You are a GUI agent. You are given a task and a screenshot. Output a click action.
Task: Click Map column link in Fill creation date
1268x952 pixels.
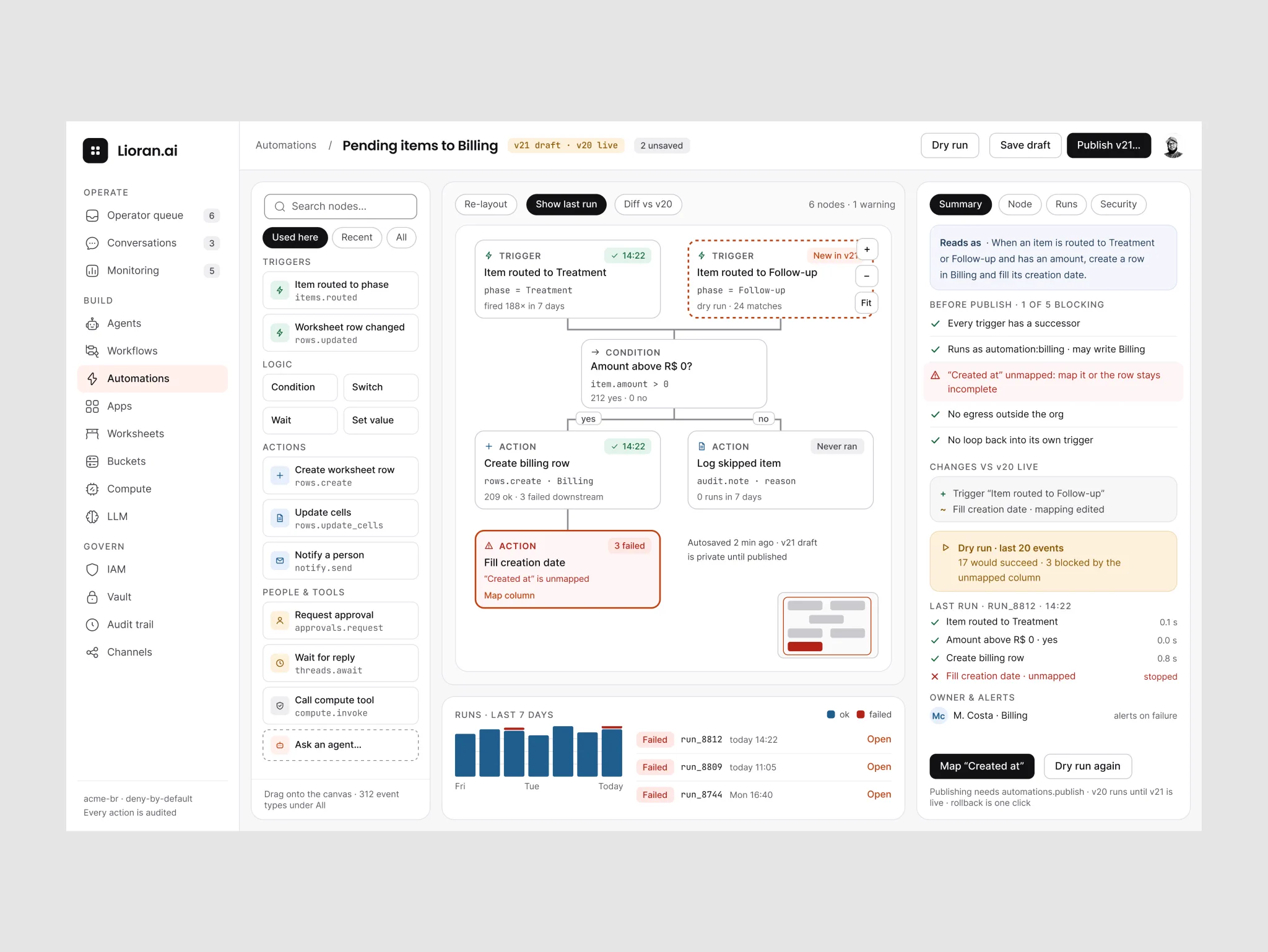[509, 595]
